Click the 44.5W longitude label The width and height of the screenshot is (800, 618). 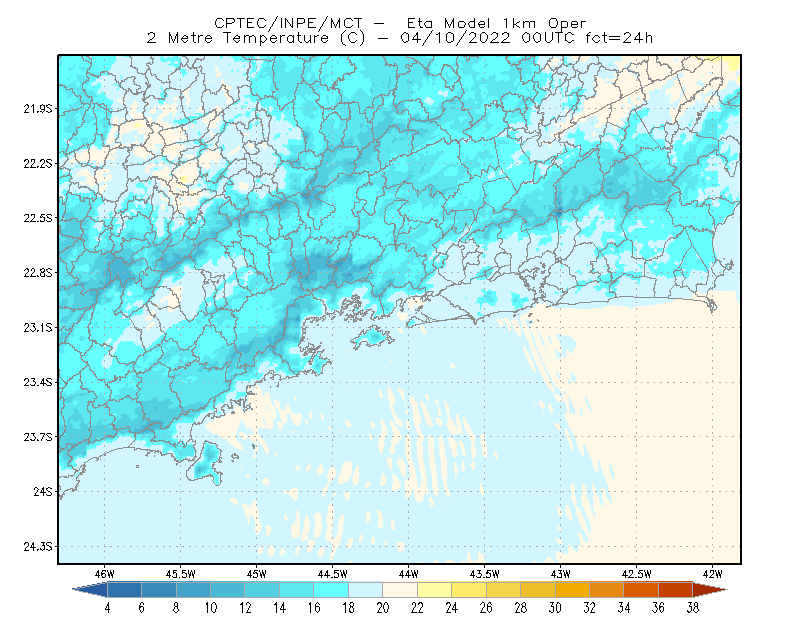[333, 574]
